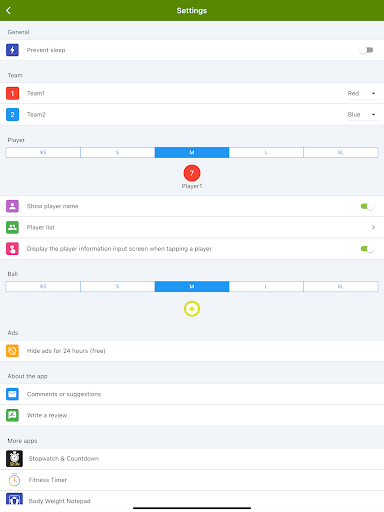Toggle the Prevent sleep switch

pyautogui.click(x=367, y=50)
